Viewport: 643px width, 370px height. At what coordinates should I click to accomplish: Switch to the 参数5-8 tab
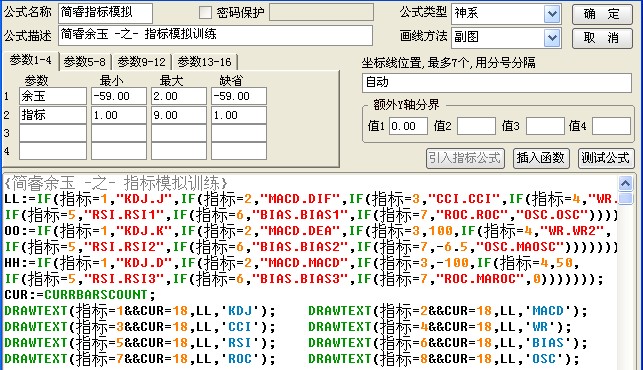84,62
